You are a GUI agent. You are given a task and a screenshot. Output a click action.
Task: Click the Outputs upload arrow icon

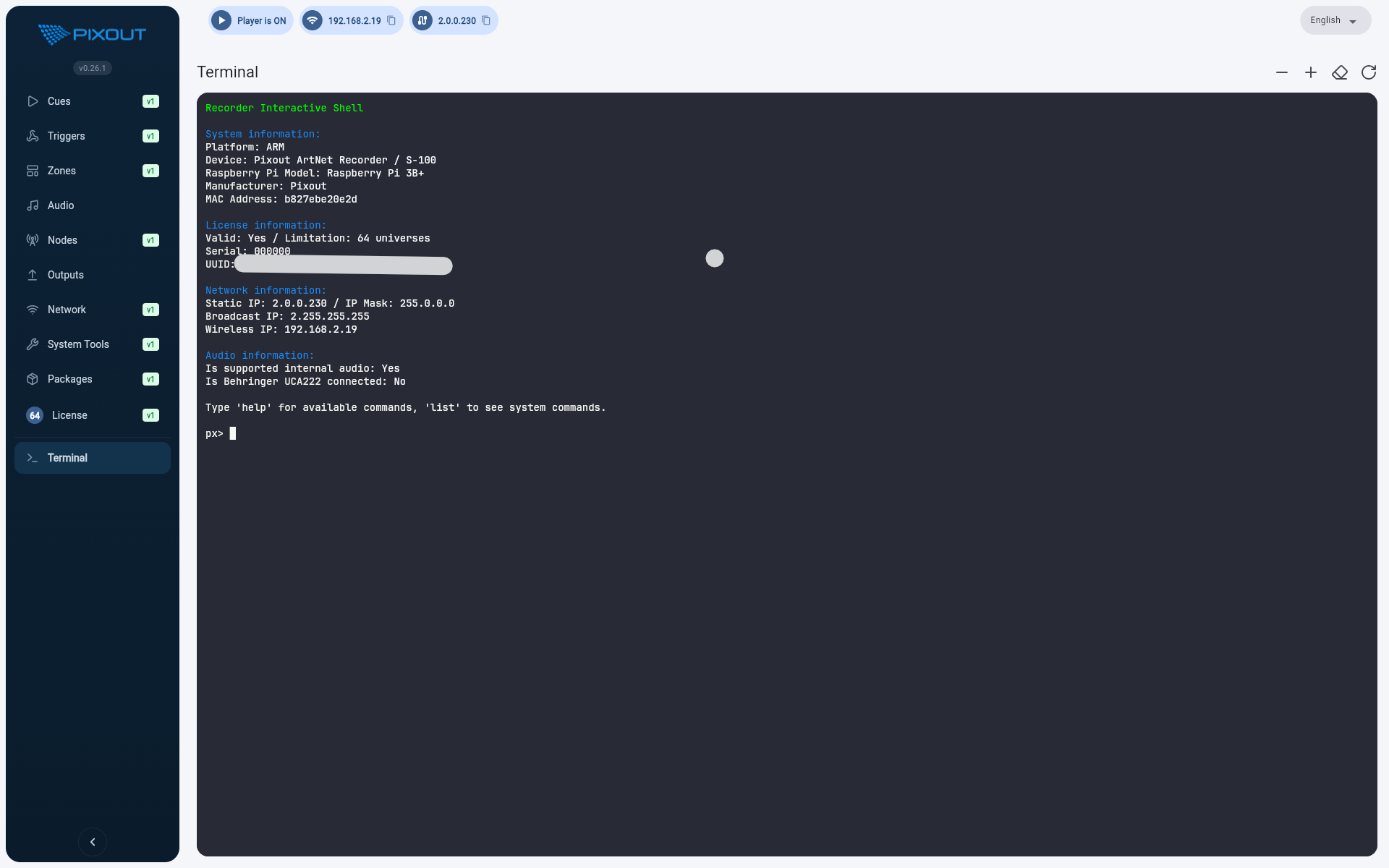33,275
